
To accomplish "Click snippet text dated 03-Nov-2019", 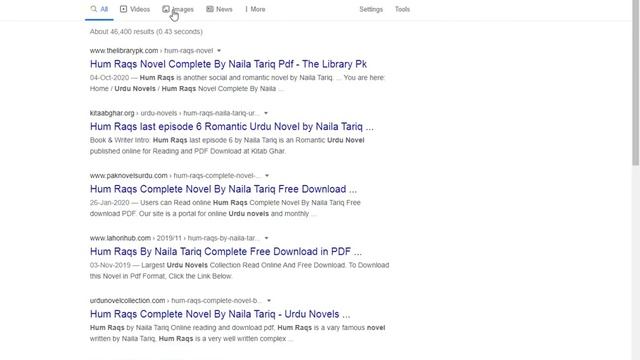I will click(x=240, y=271).
